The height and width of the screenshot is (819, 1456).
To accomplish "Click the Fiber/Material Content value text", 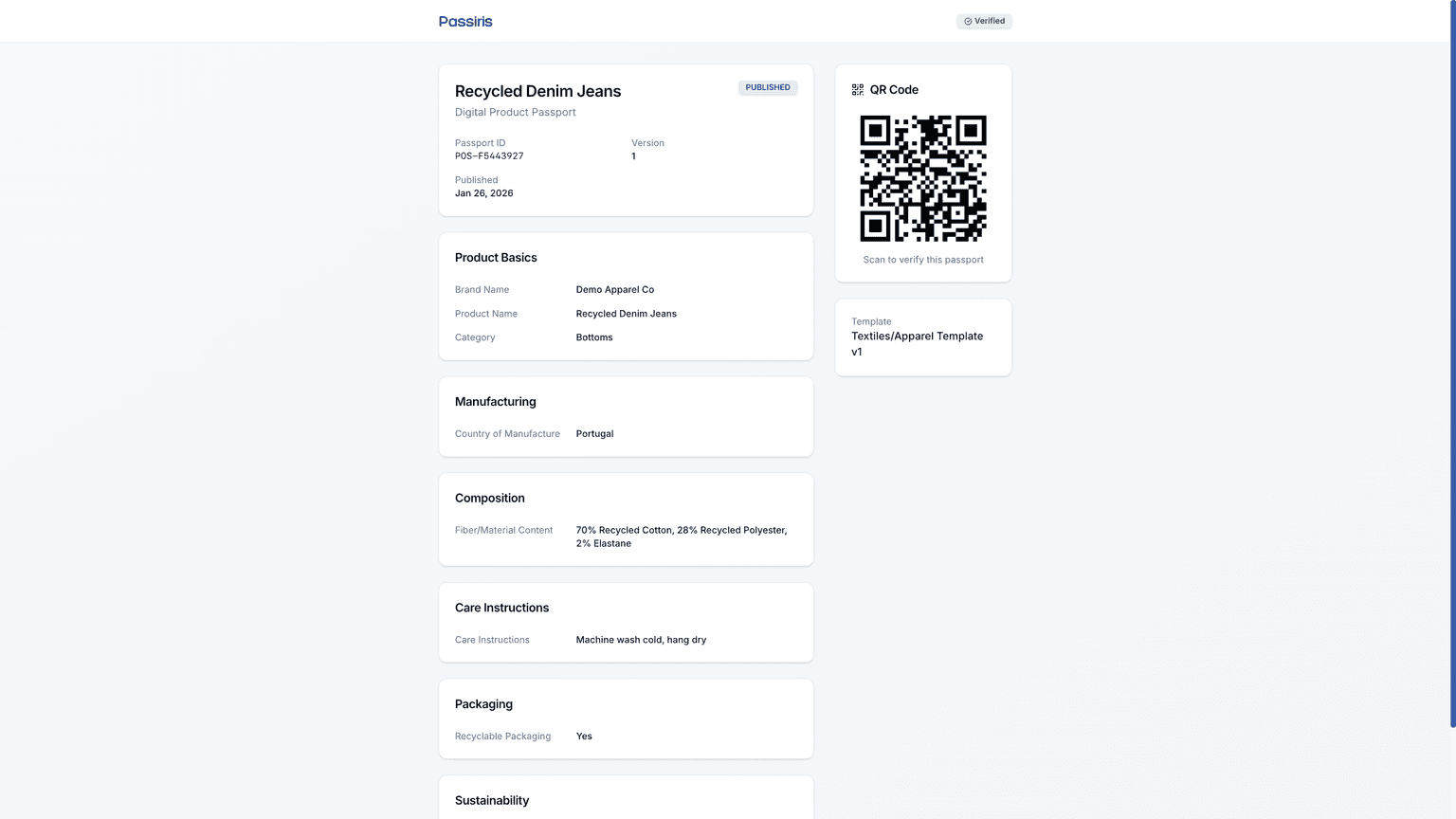I will tap(681, 537).
